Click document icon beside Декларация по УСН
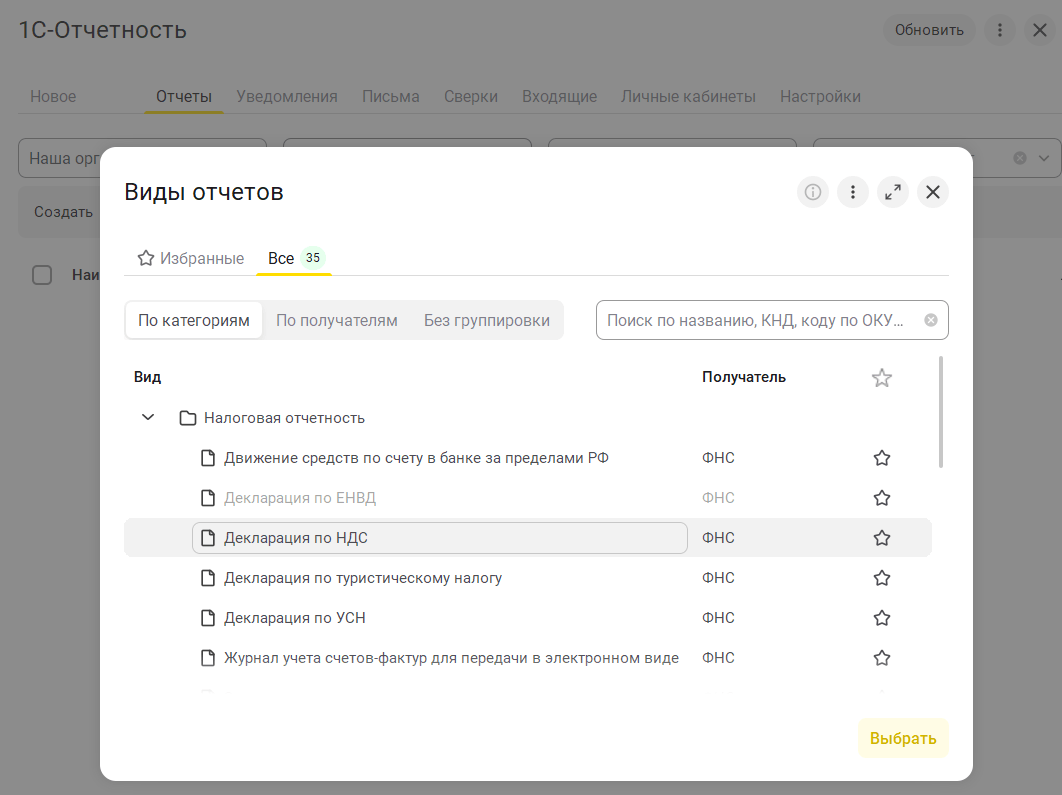The image size is (1062, 795). [x=208, y=618]
